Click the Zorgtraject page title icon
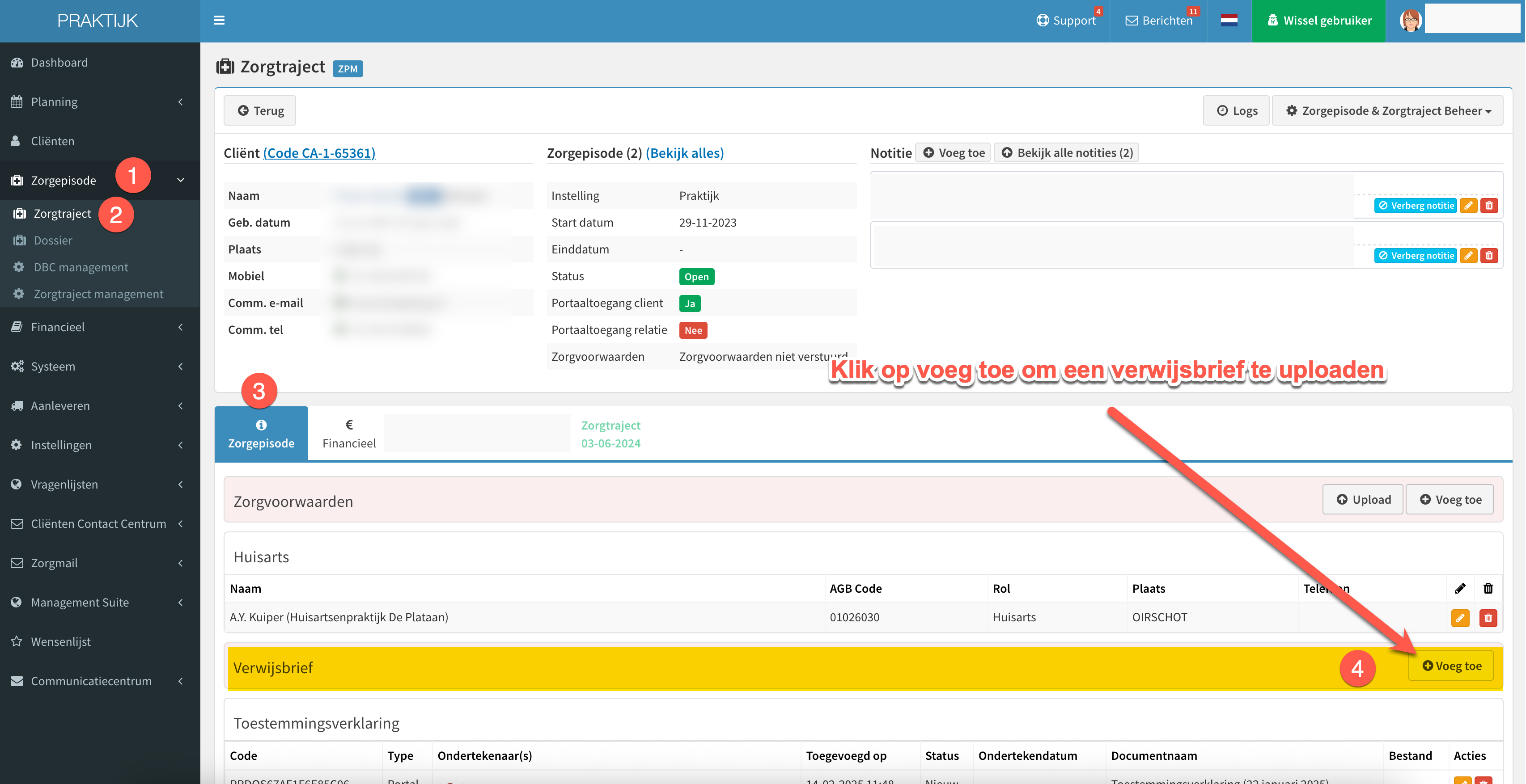This screenshot has height=784, width=1526. 225,67
